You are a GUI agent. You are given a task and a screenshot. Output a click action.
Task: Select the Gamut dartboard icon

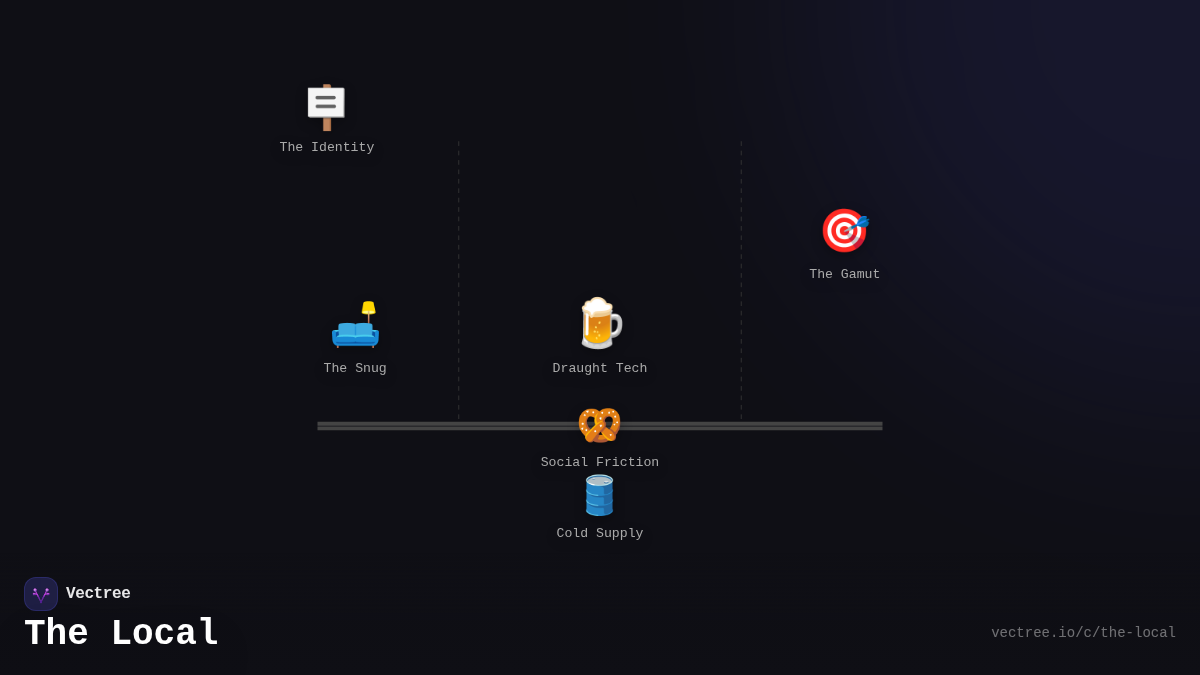point(844,231)
